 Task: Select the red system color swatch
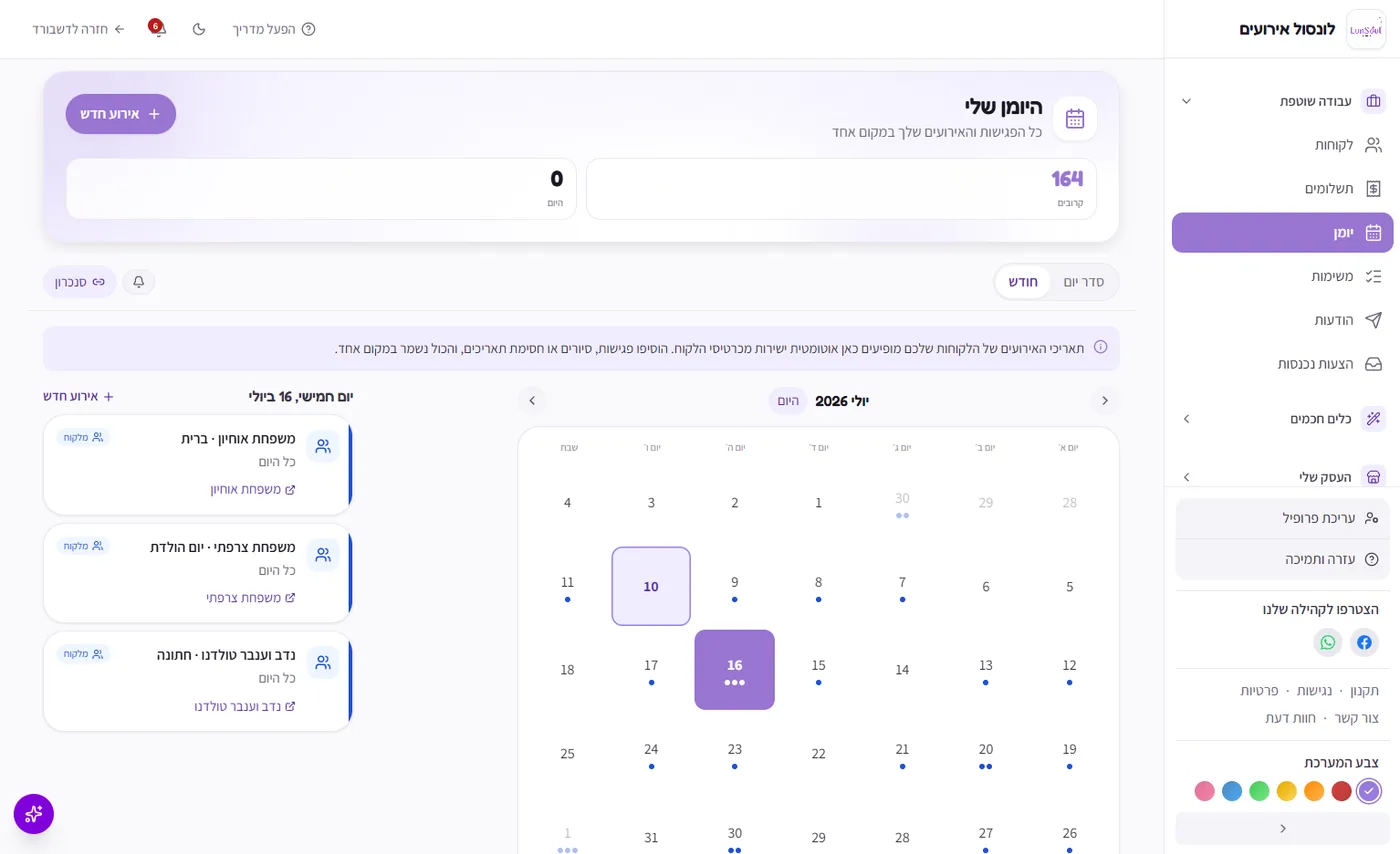tap(1341, 791)
